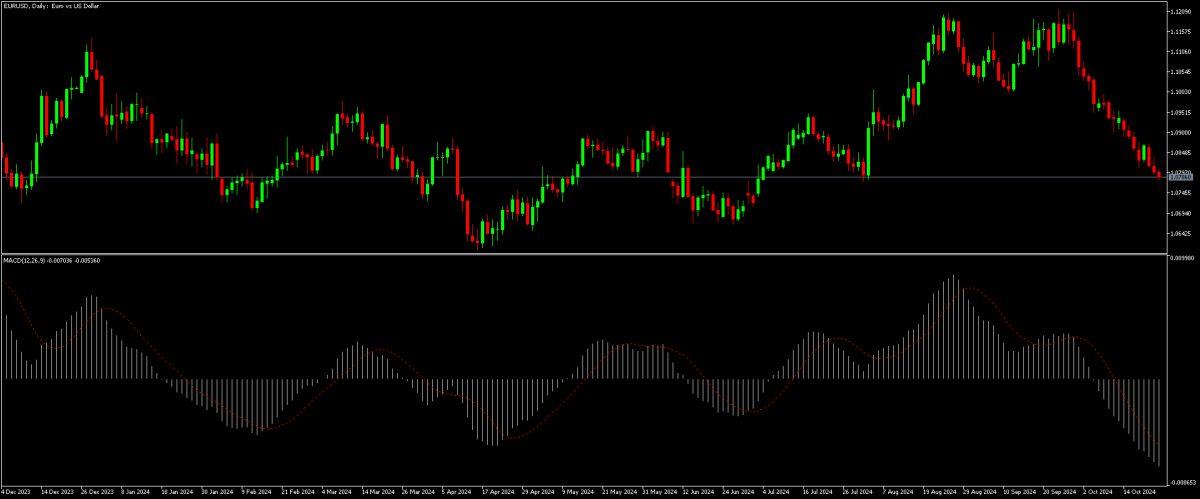This screenshot has height=499, width=1200.
Task: Click the 17 Apr 2024 time axis label
Action: click(496, 493)
